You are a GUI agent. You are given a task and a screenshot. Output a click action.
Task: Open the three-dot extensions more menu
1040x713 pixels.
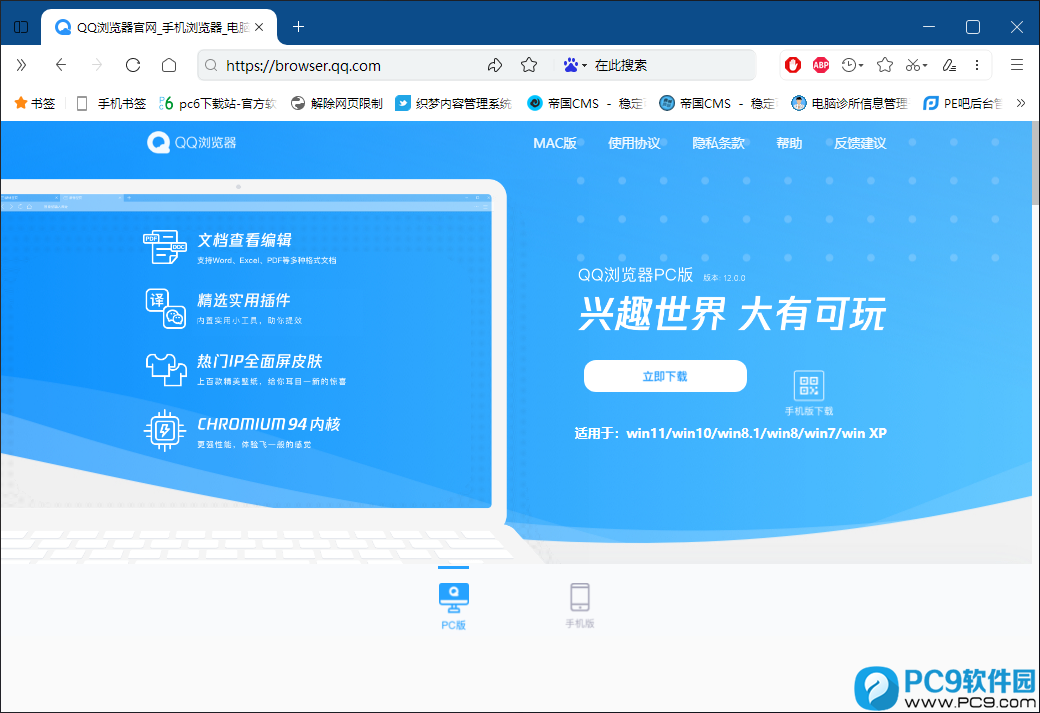pos(977,65)
